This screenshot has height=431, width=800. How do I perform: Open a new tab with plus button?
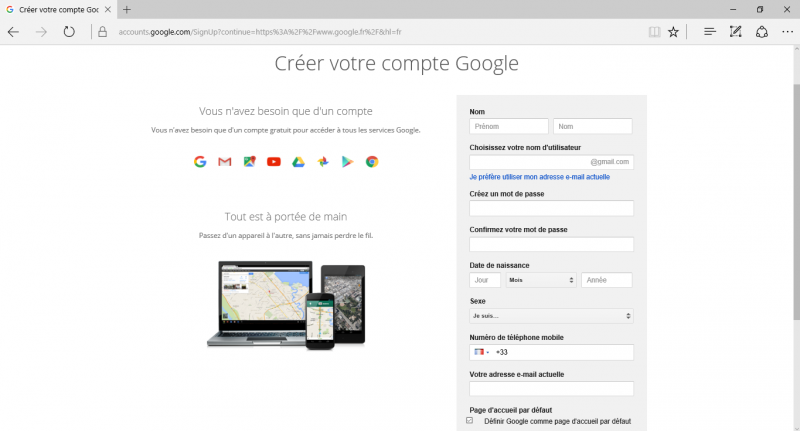tap(127, 9)
